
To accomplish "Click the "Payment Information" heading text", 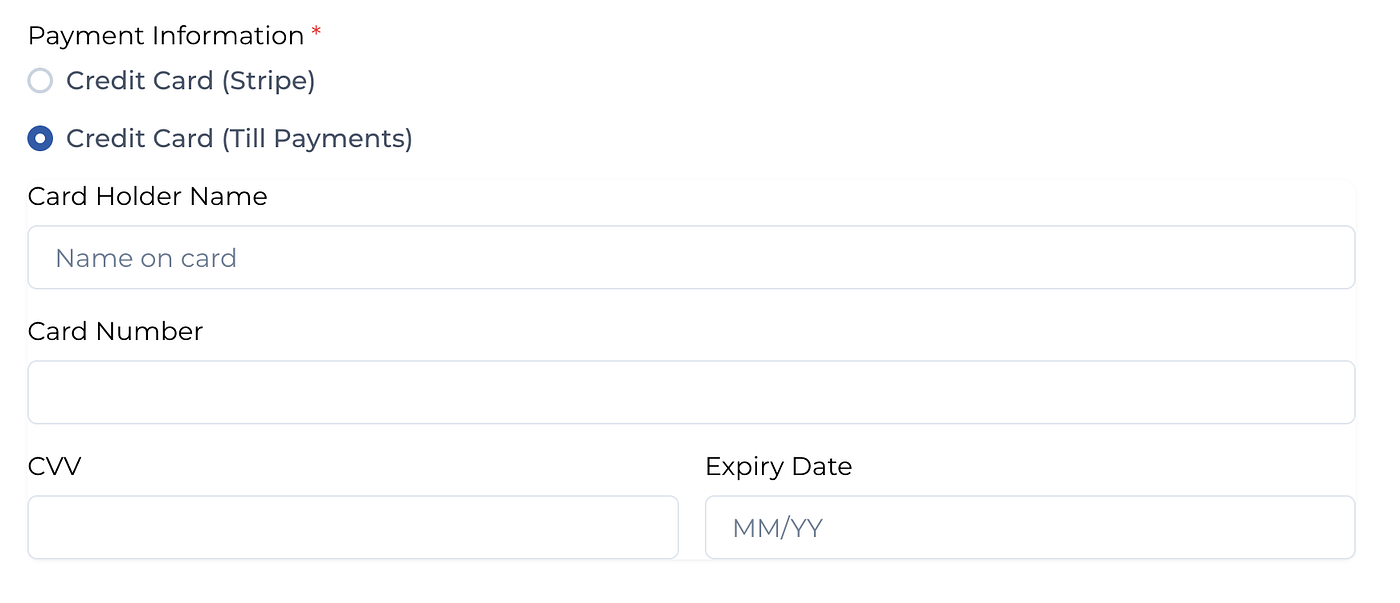I will coord(166,36).
